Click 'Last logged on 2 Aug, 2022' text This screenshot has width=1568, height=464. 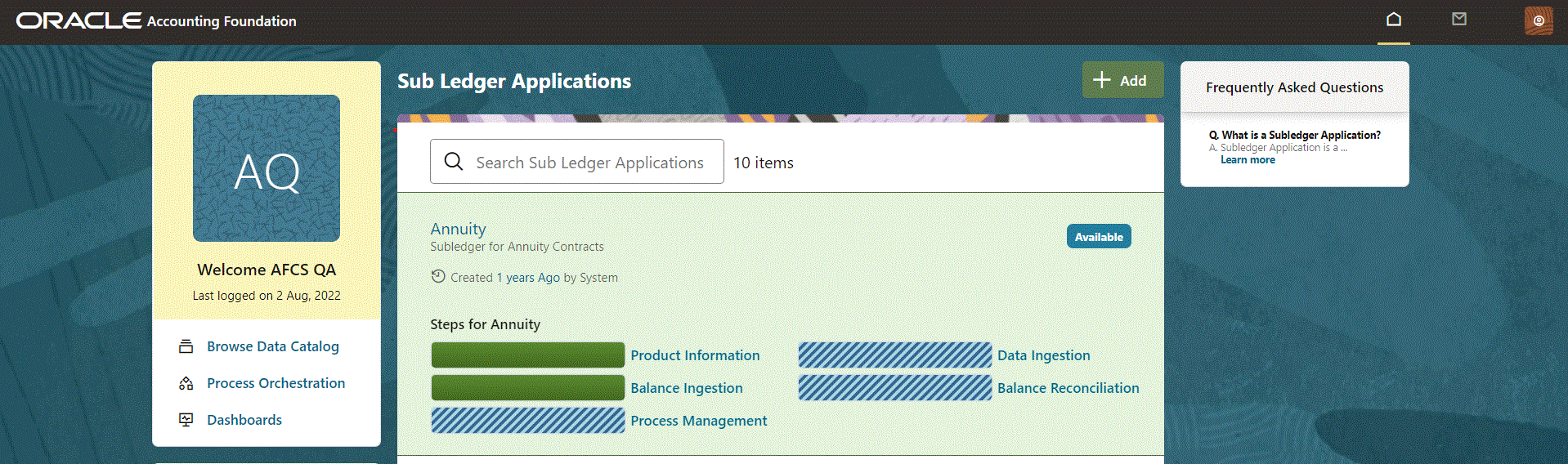click(x=267, y=296)
